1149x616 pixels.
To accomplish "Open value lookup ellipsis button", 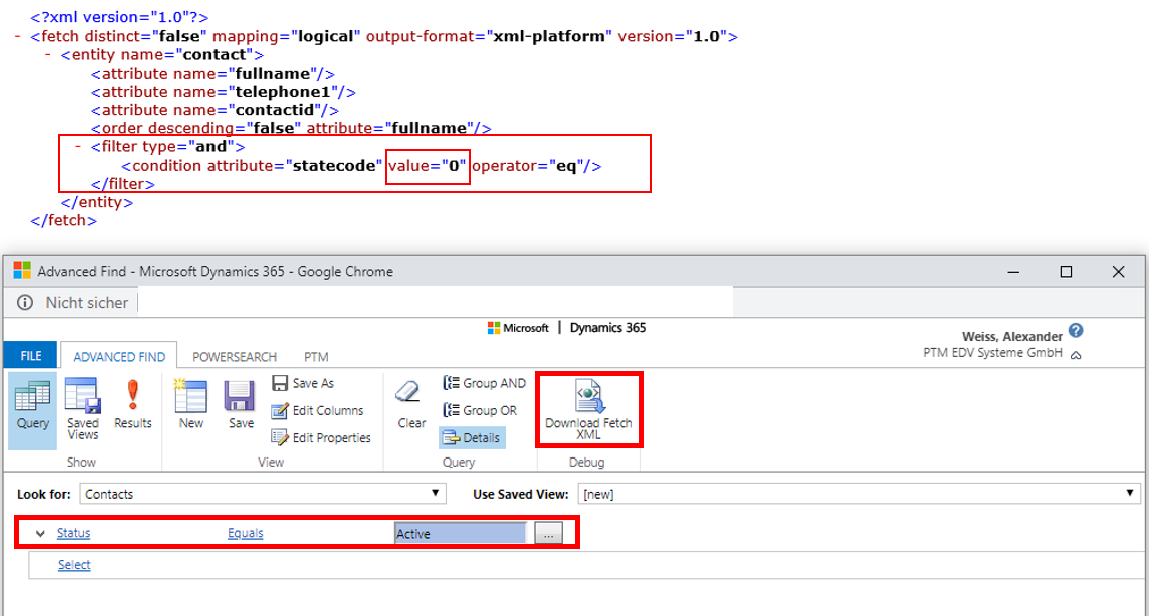I will (548, 533).
